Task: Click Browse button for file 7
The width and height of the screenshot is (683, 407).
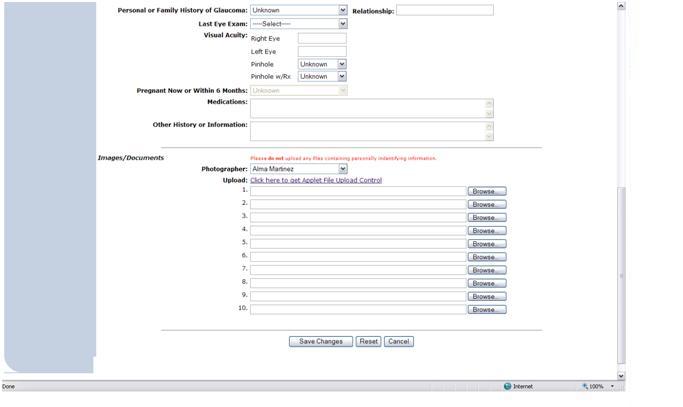Action: pos(487,270)
